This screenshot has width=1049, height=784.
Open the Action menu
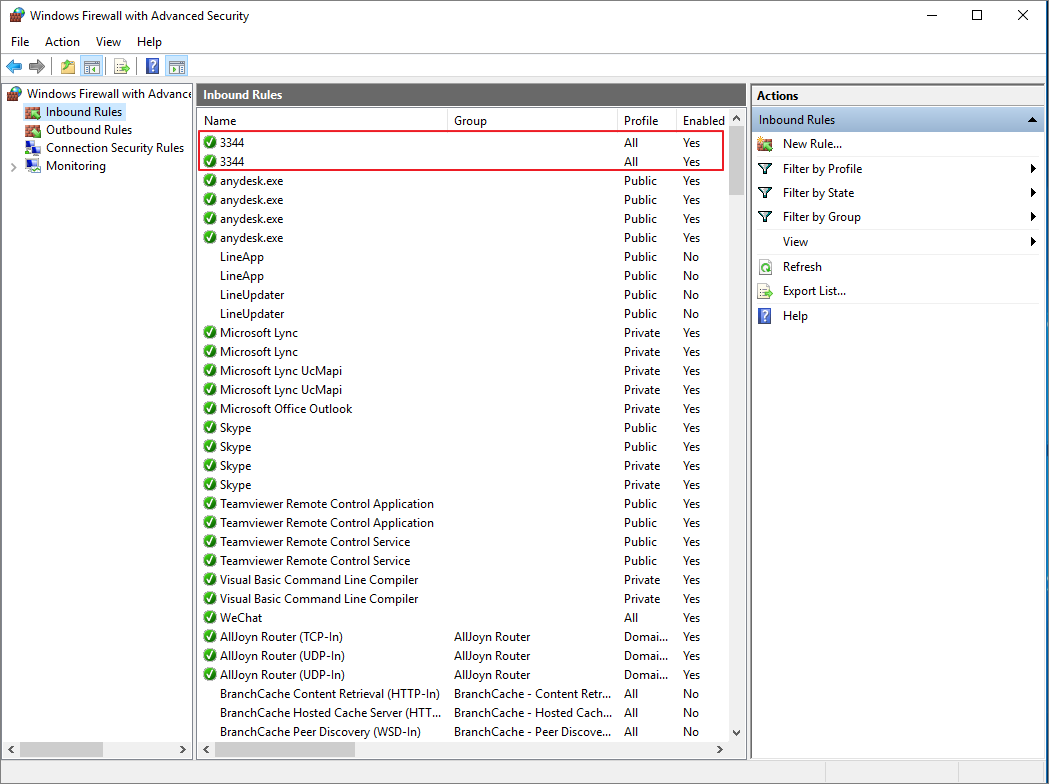pyautogui.click(x=62, y=41)
